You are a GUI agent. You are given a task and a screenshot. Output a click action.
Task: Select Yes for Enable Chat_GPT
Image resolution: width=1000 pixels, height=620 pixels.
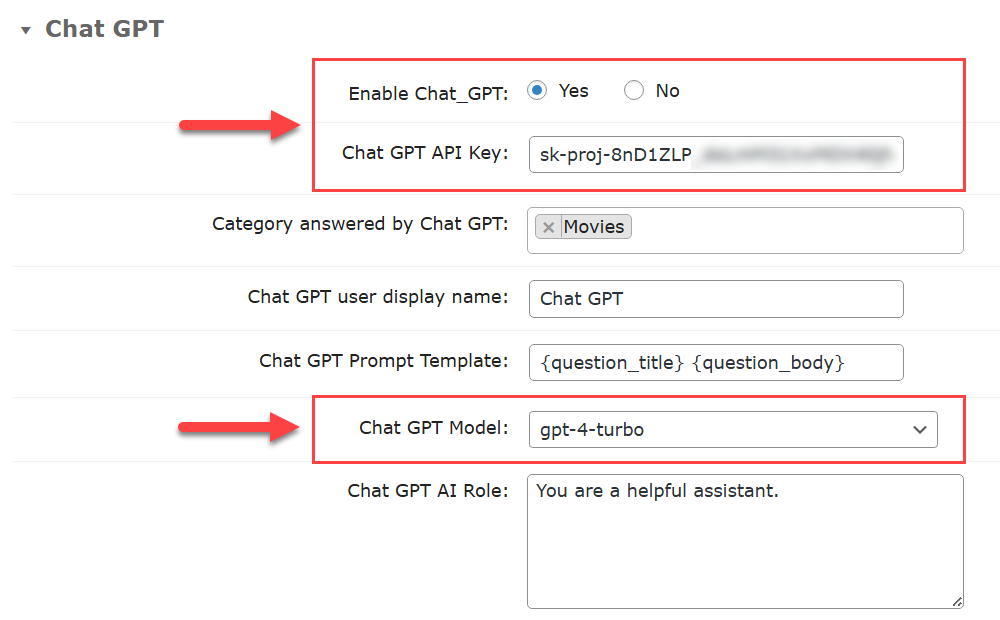[x=537, y=91]
